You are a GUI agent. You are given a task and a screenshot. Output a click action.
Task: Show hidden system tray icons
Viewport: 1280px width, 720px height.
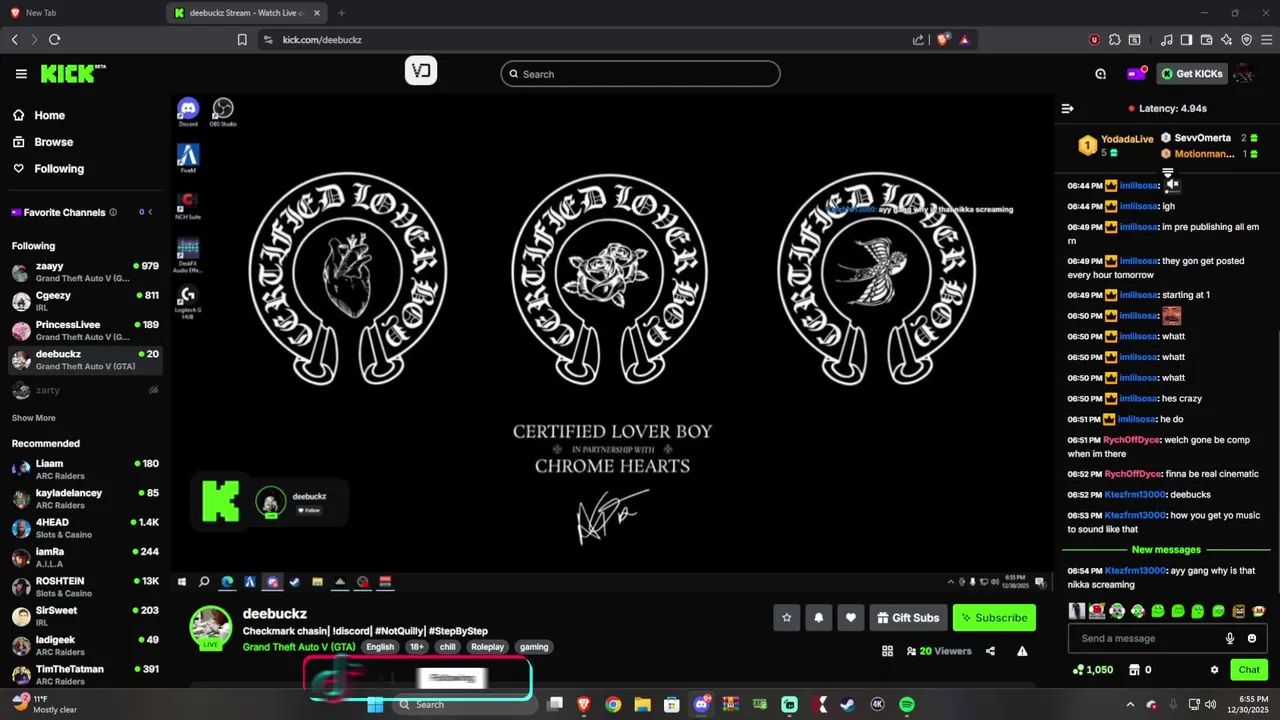(1130, 704)
